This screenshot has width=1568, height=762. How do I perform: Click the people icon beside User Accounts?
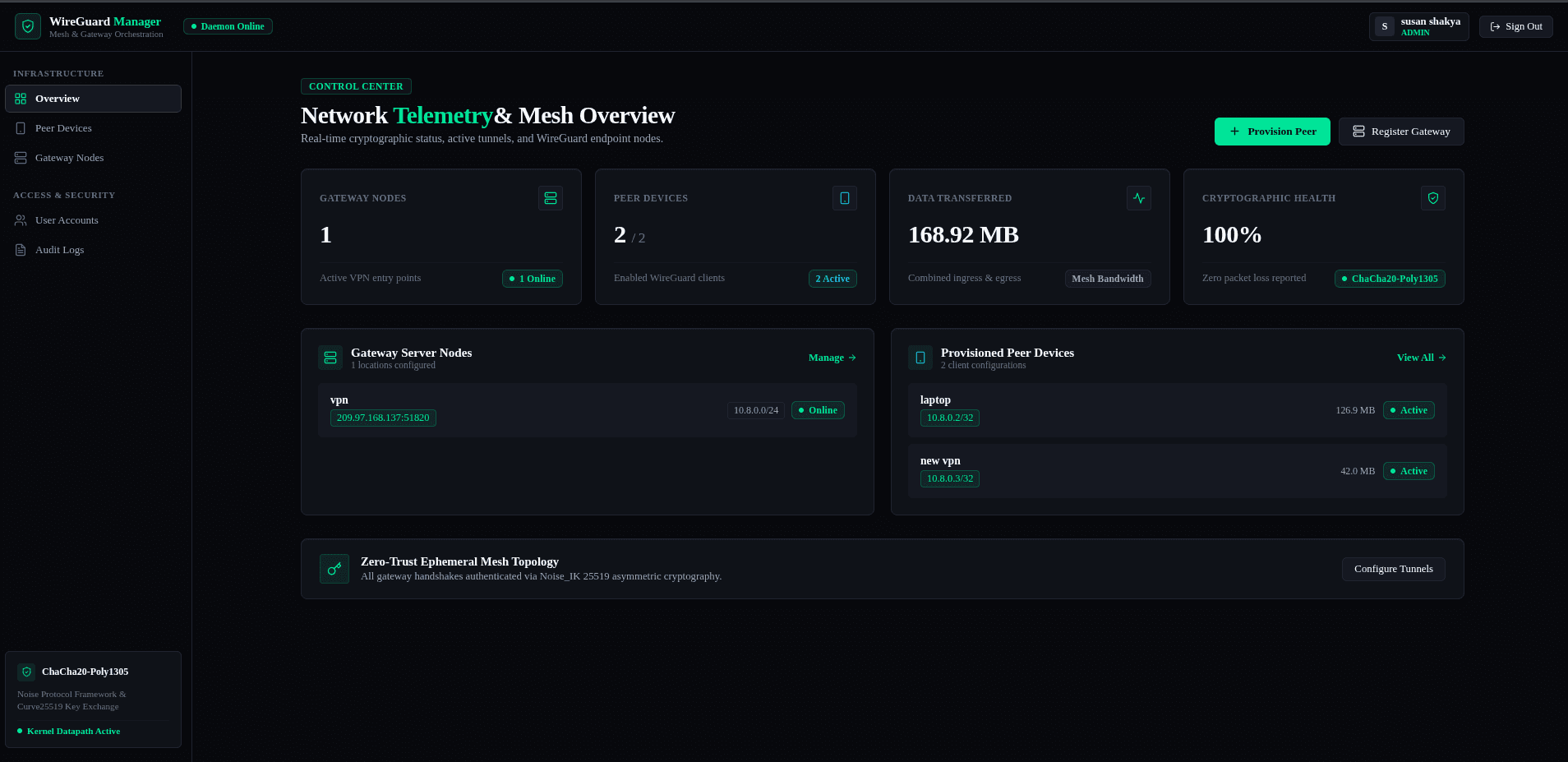21,220
